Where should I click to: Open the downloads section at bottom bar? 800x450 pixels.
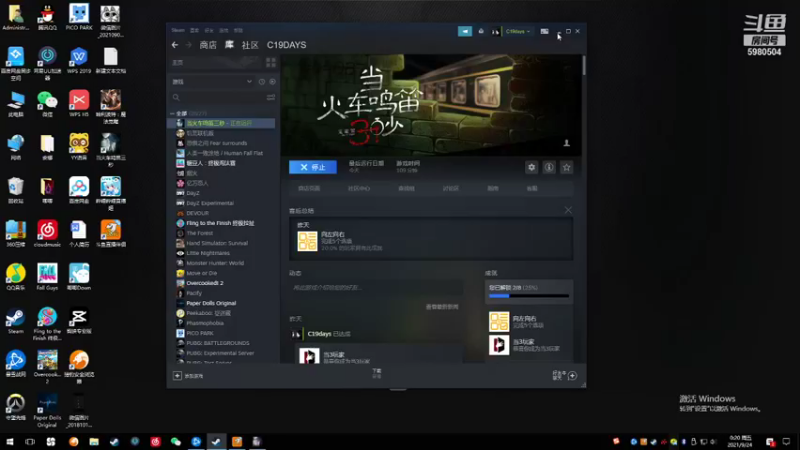pos(377,373)
